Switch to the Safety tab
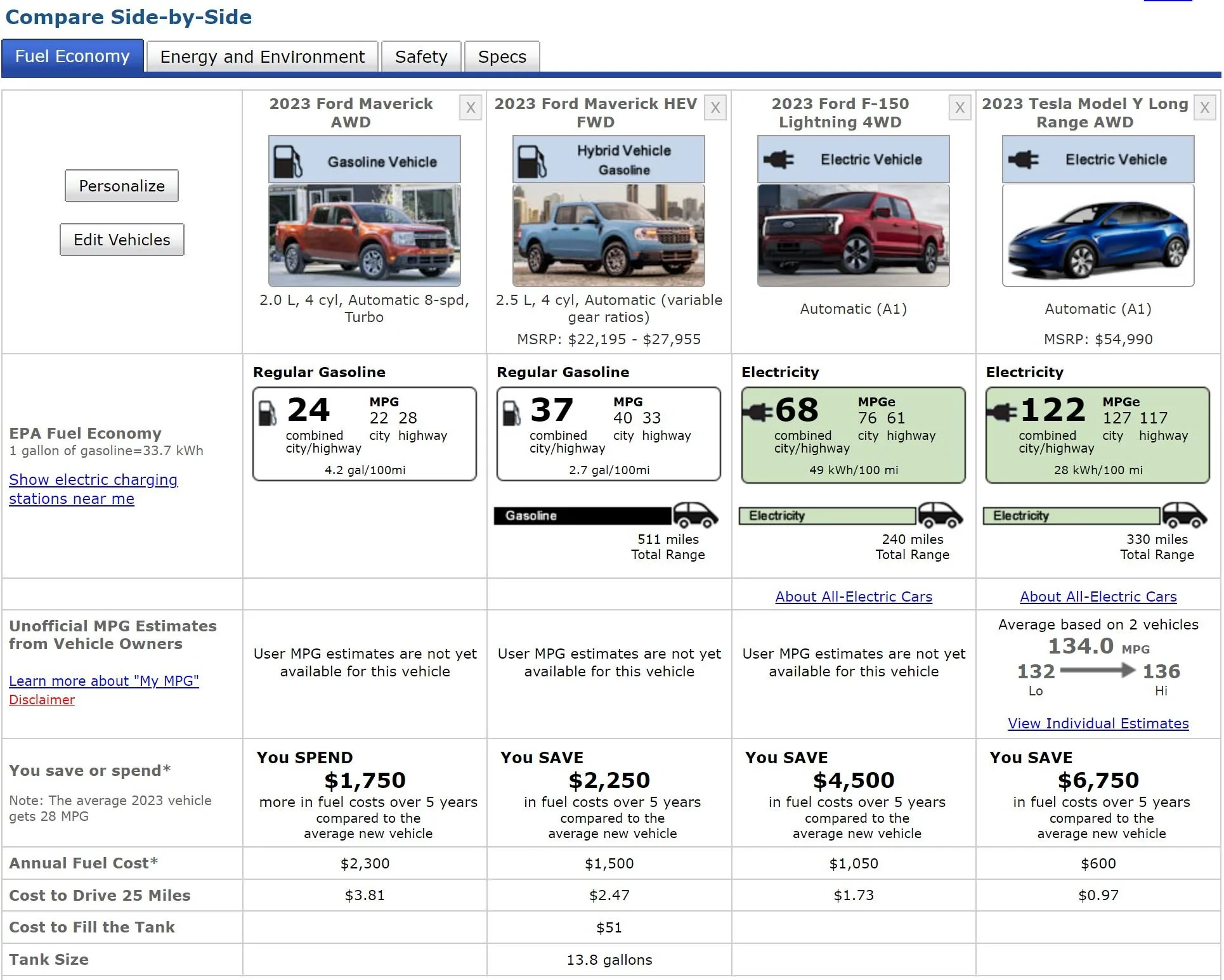 pyautogui.click(x=421, y=57)
